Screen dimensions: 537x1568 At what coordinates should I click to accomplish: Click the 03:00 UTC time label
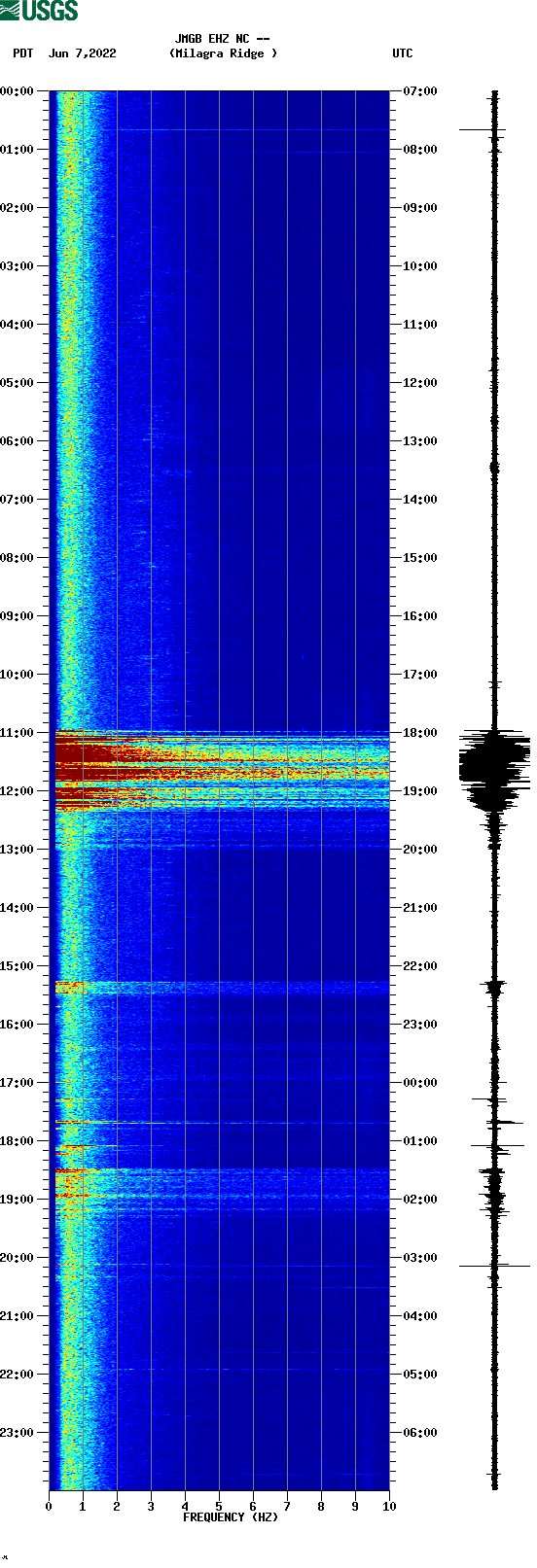420,1258
